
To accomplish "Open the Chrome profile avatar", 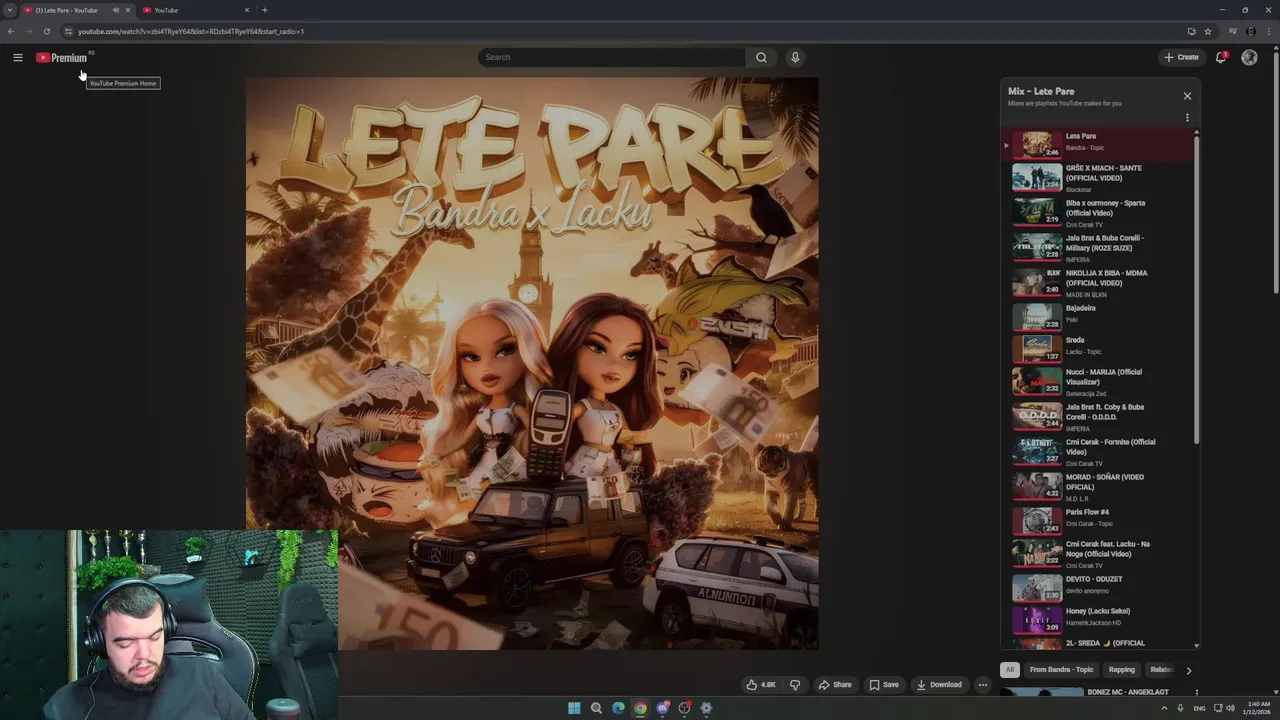I will pyautogui.click(x=1250, y=31).
